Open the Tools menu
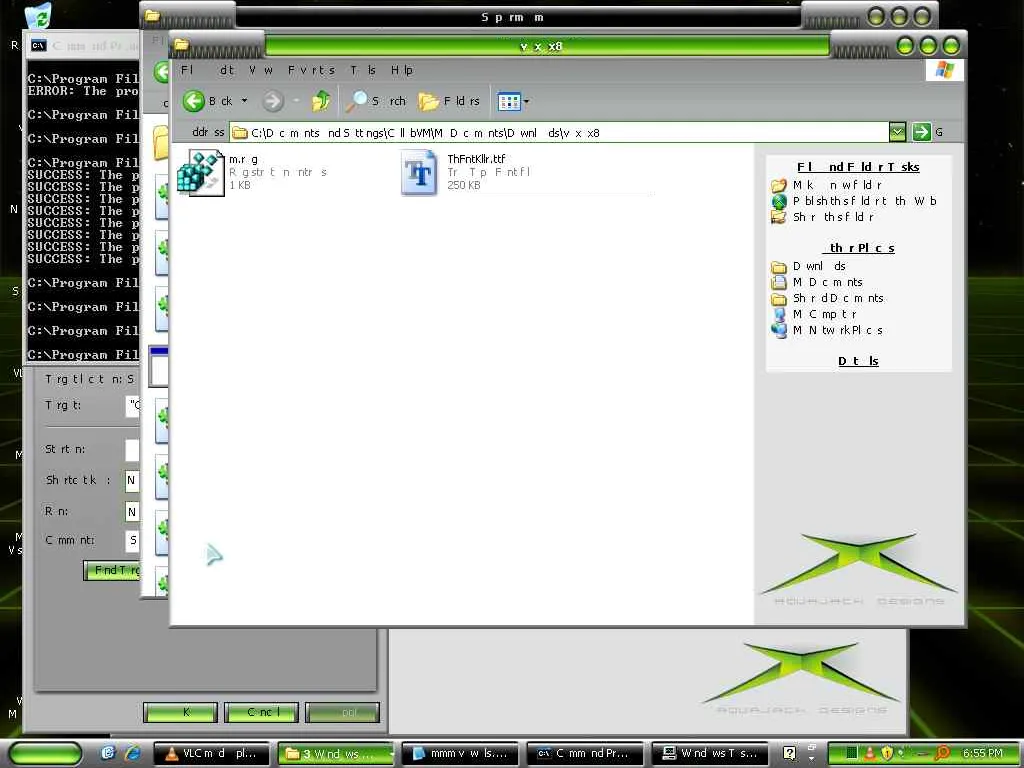Viewport: 1024px width, 768px height. pos(362,70)
